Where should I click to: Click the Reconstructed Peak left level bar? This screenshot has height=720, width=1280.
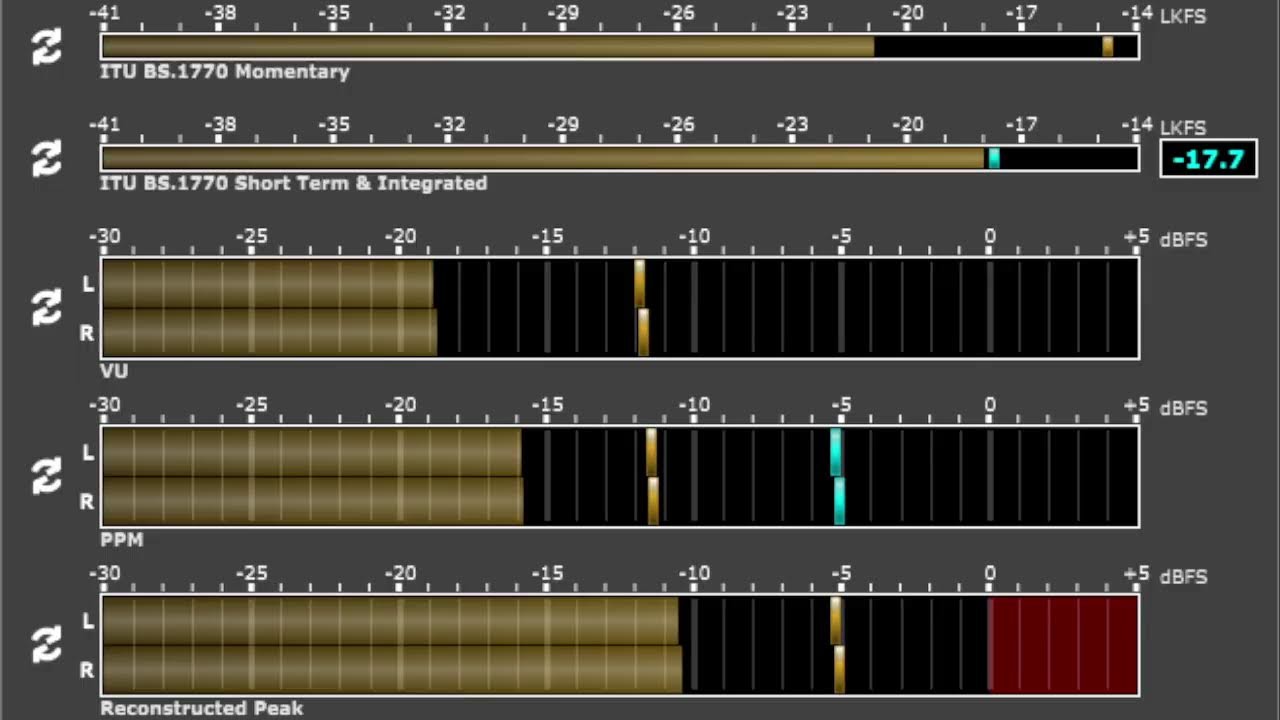click(x=390, y=621)
